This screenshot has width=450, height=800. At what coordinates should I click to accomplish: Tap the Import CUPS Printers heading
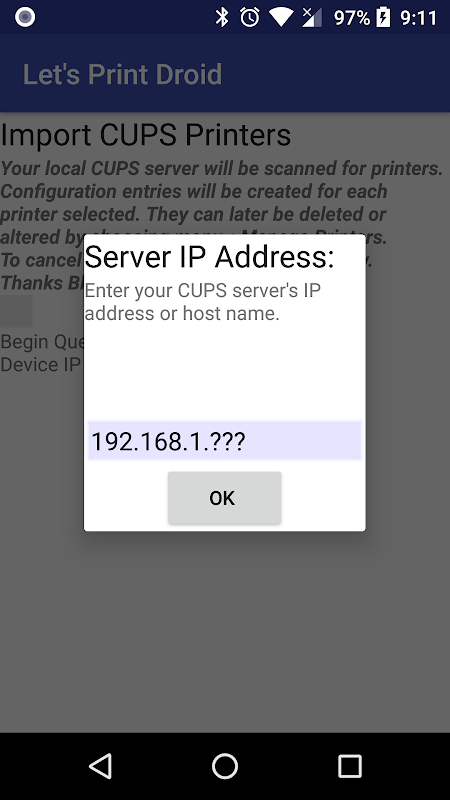(x=146, y=135)
